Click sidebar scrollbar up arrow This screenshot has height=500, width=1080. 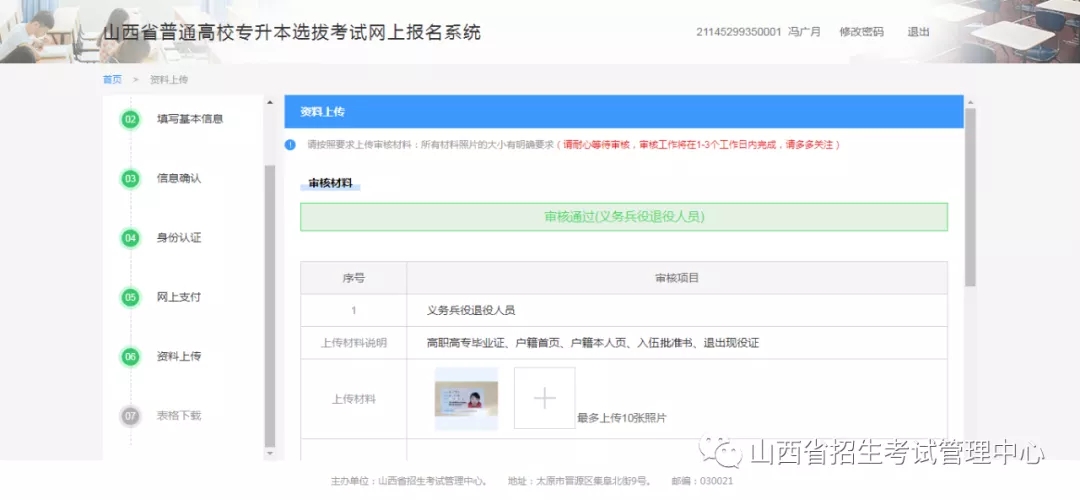pyautogui.click(x=269, y=103)
